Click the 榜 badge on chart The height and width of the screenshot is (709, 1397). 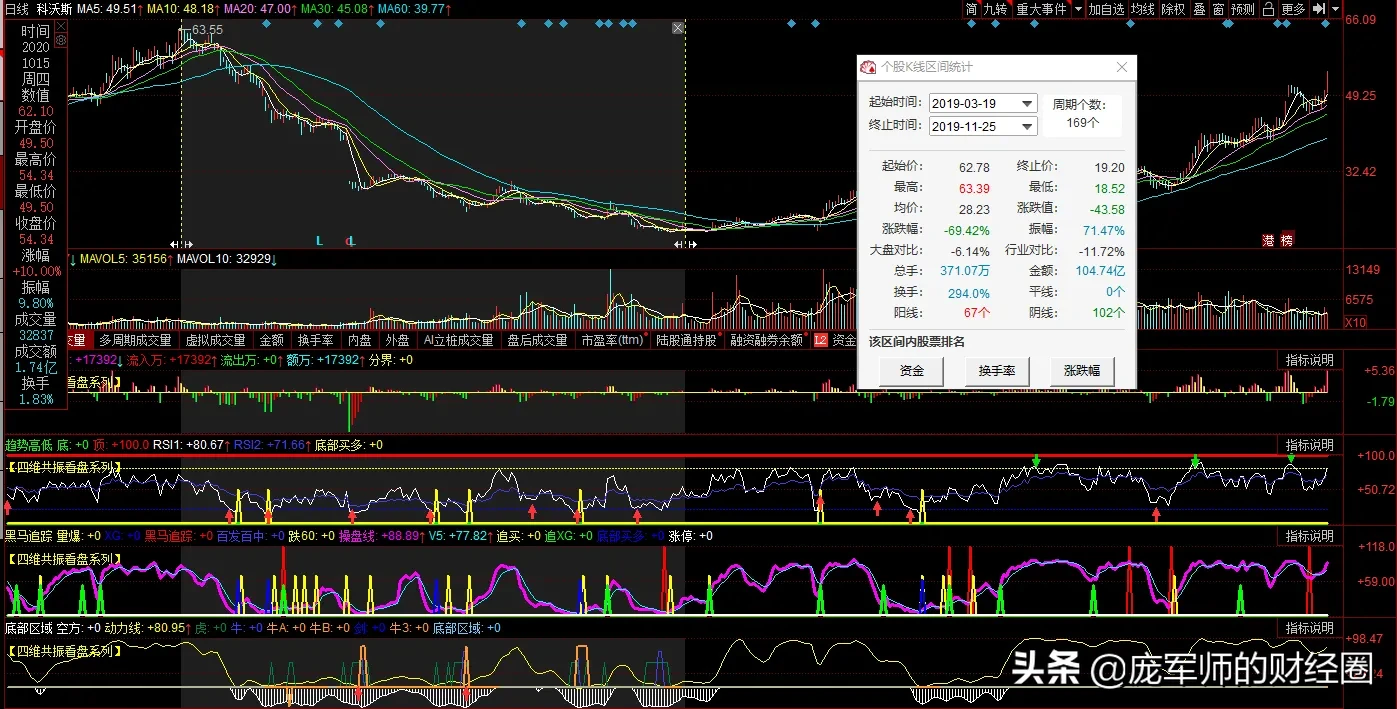click(1287, 240)
